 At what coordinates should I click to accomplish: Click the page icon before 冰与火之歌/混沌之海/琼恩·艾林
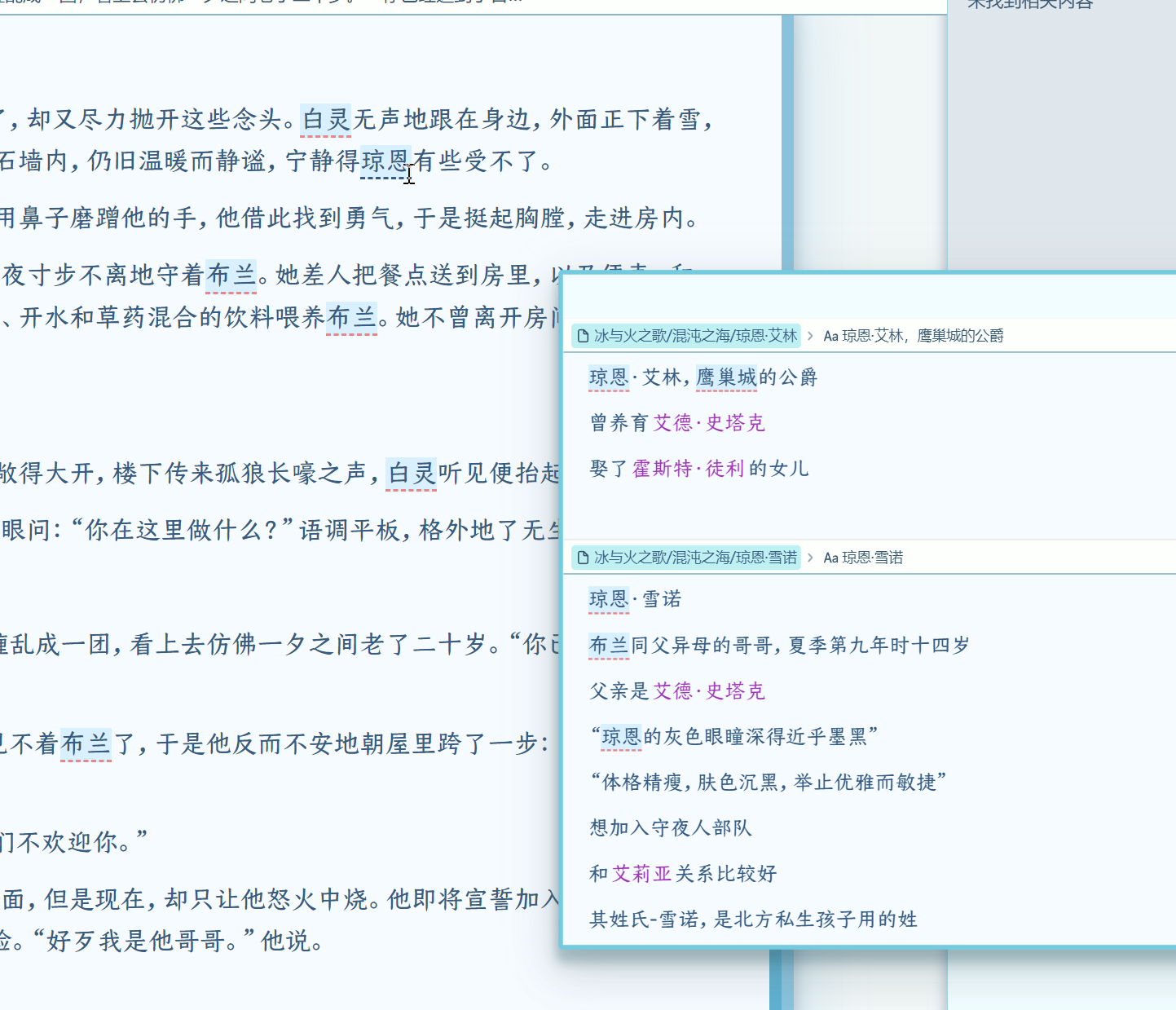coord(583,336)
